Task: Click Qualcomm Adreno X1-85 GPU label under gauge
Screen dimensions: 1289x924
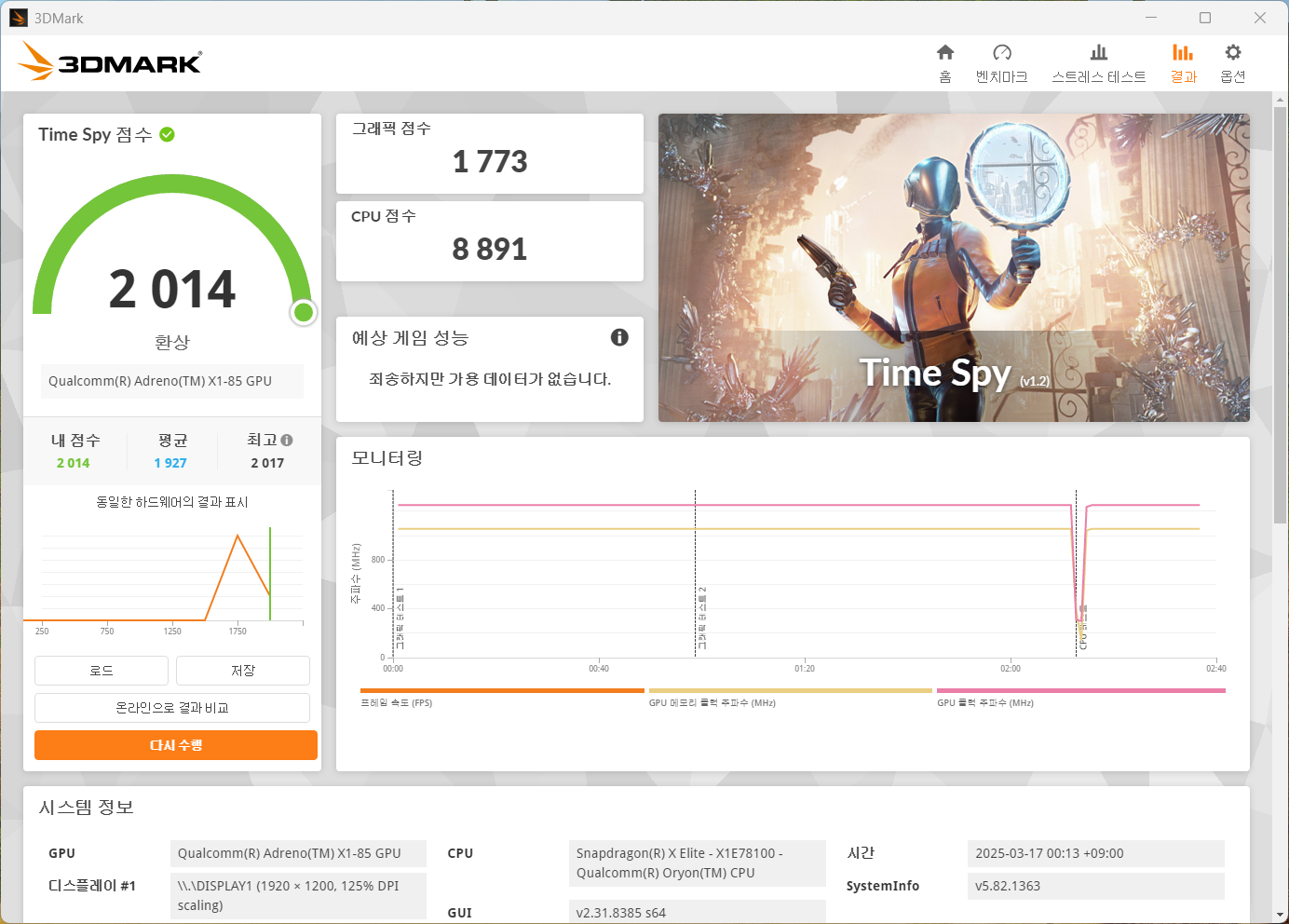Action: pyautogui.click(x=172, y=381)
